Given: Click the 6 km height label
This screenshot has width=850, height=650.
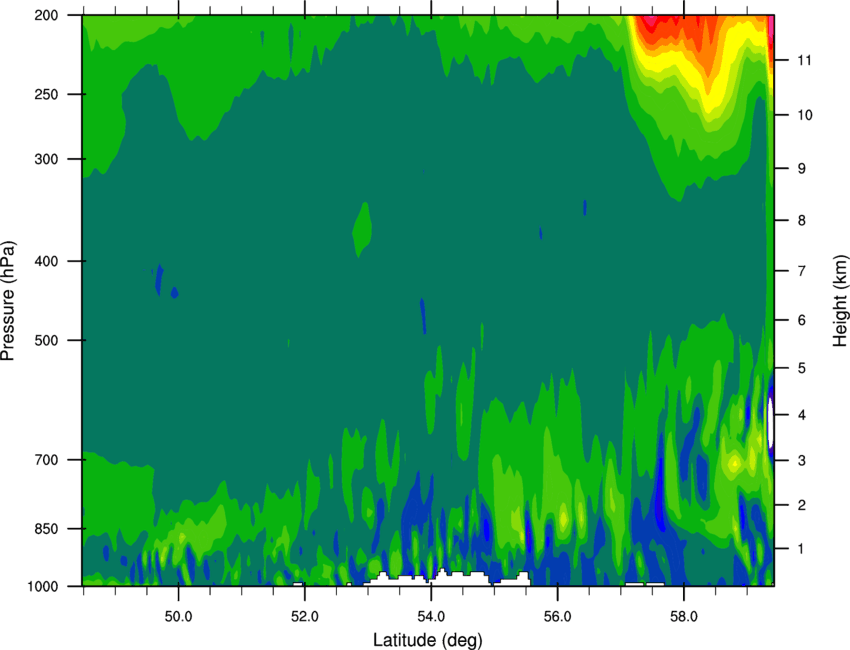Looking at the screenshot, I should (x=802, y=320).
